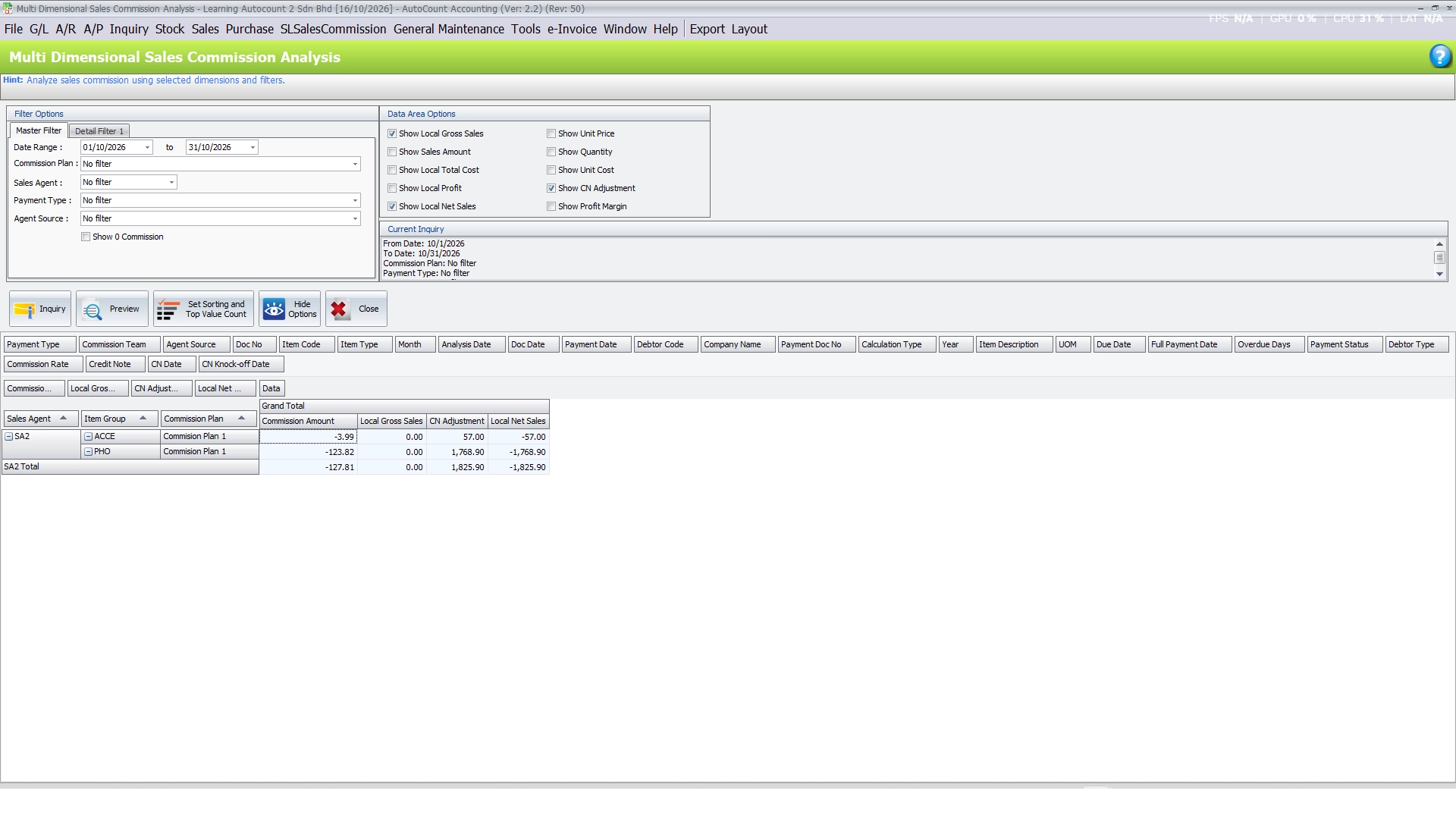The height and width of the screenshot is (819, 1456).
Task: Click the Preview magnifier icon
Action: click(x=93, y=310)
